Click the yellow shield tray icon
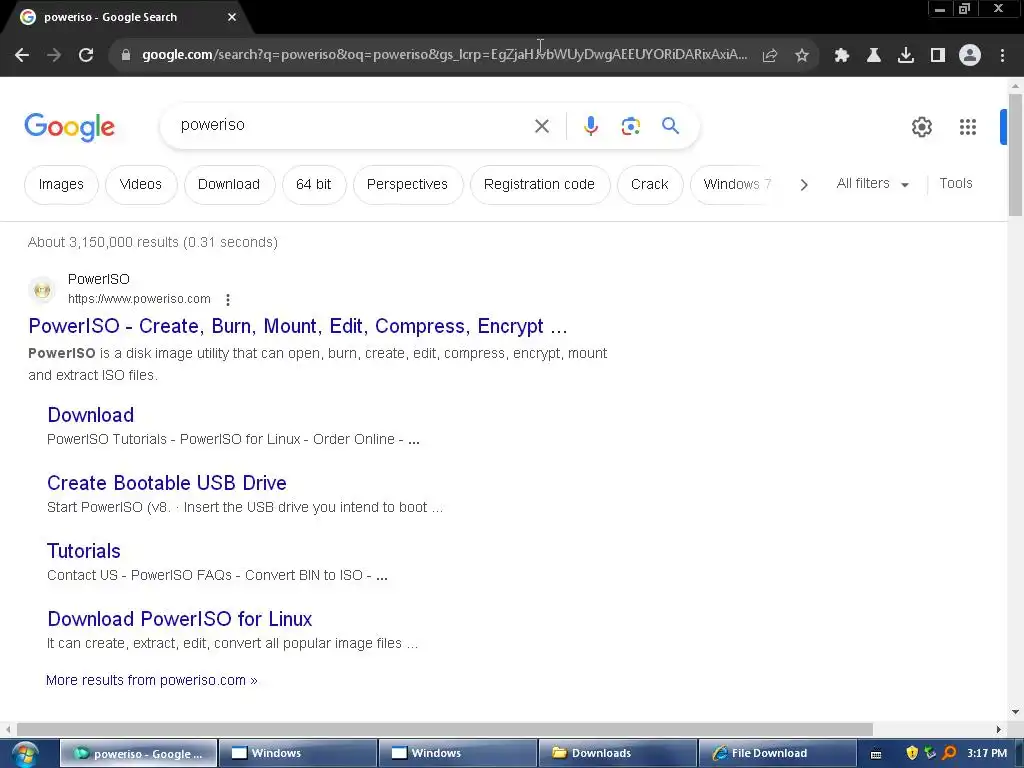 (912, 754)
